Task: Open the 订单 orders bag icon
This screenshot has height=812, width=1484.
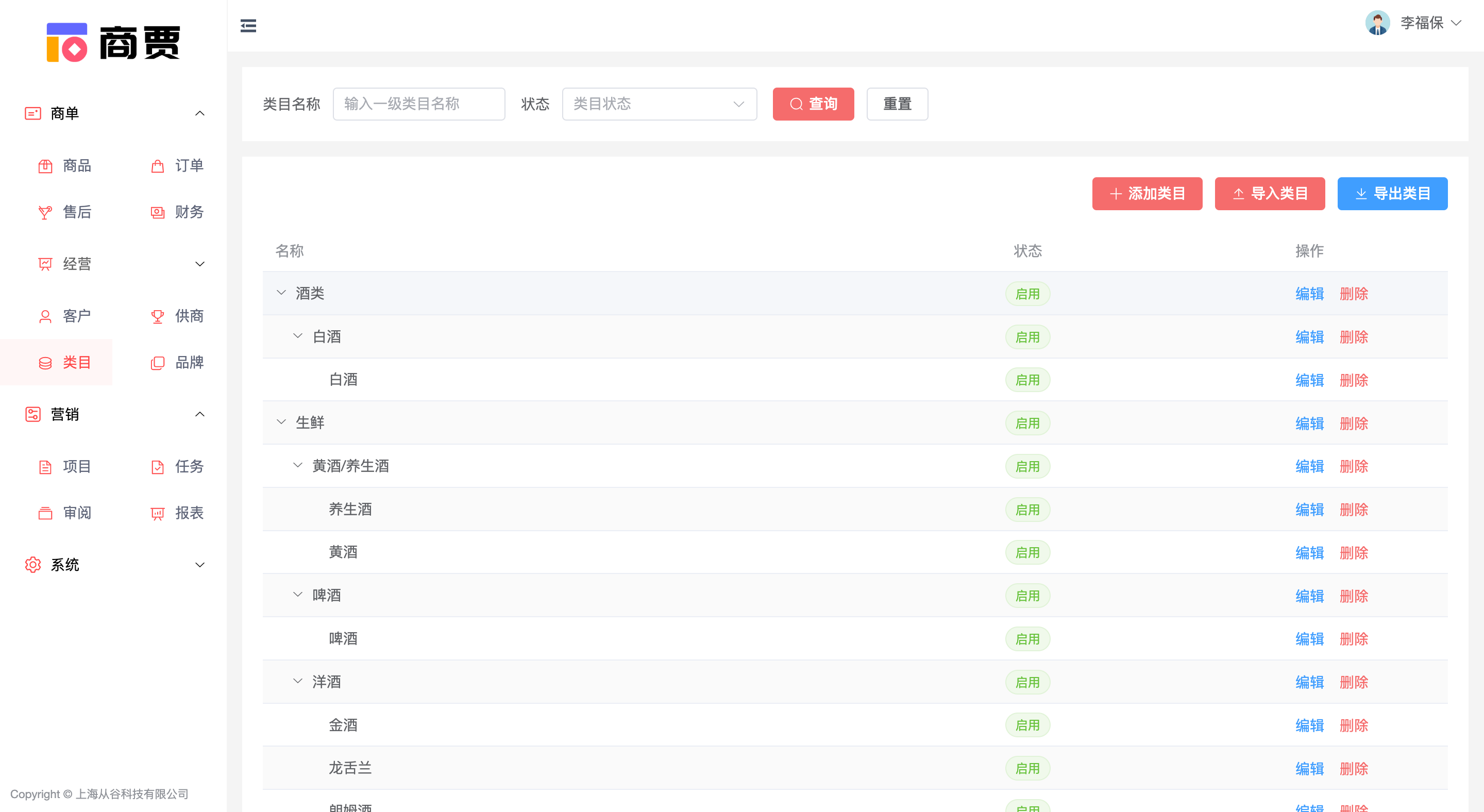Action: pos(157,166)
